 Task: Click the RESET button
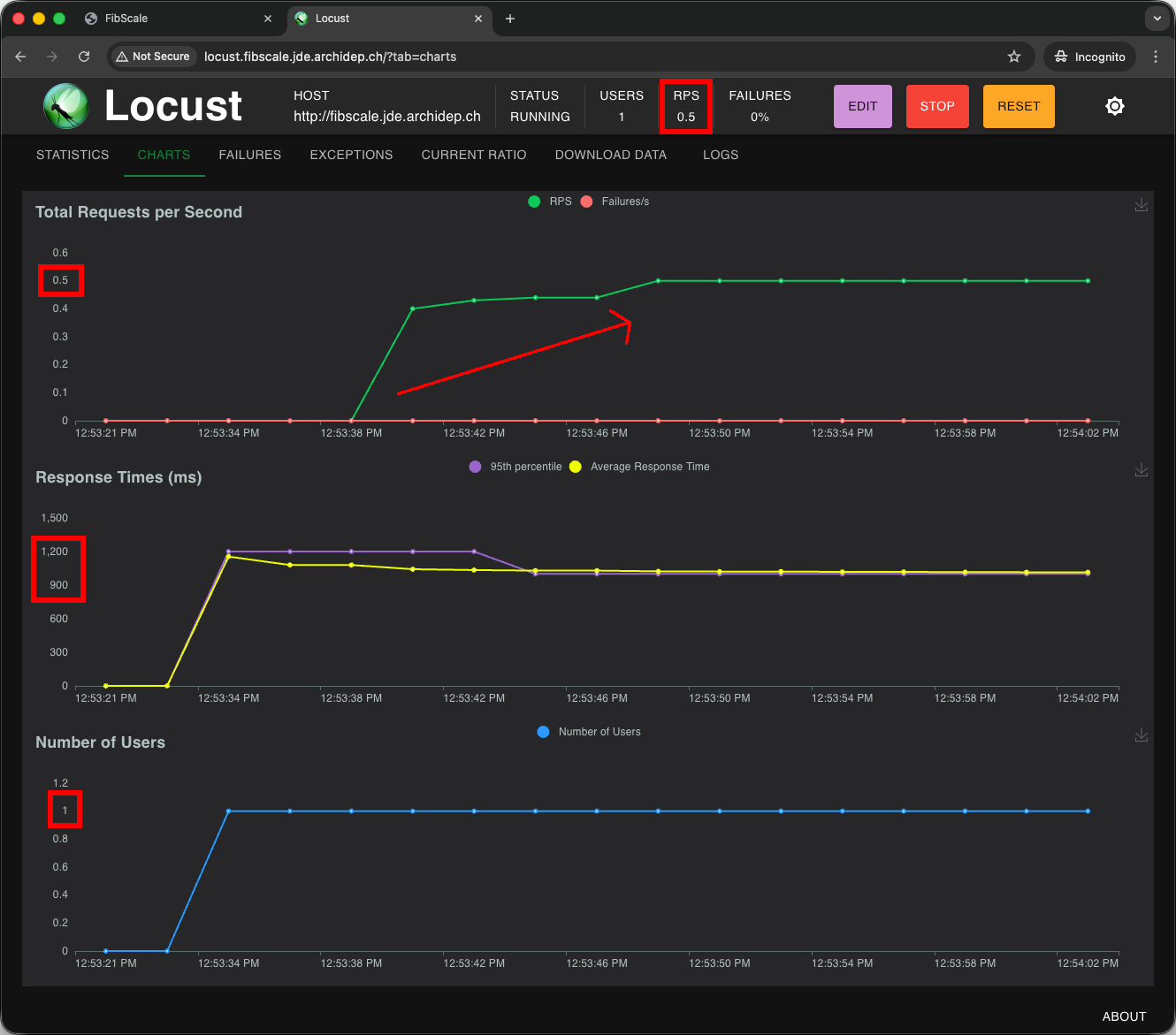coord(1019,105)
